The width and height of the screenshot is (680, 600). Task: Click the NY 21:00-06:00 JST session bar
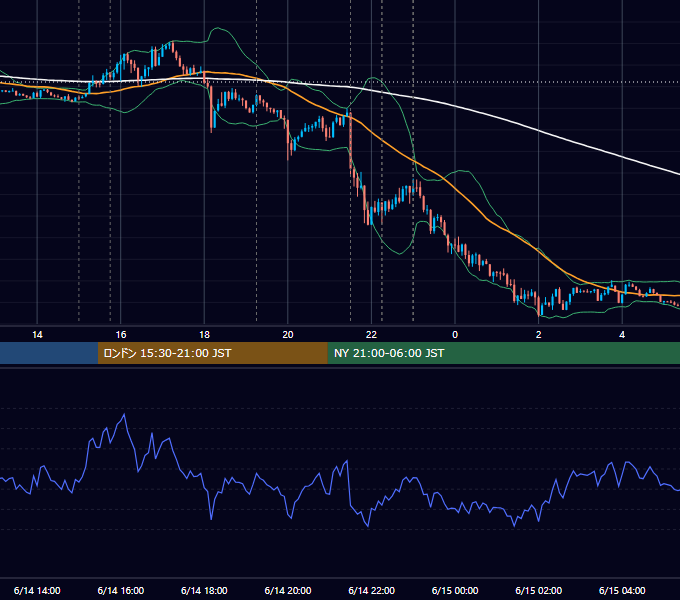503,353
